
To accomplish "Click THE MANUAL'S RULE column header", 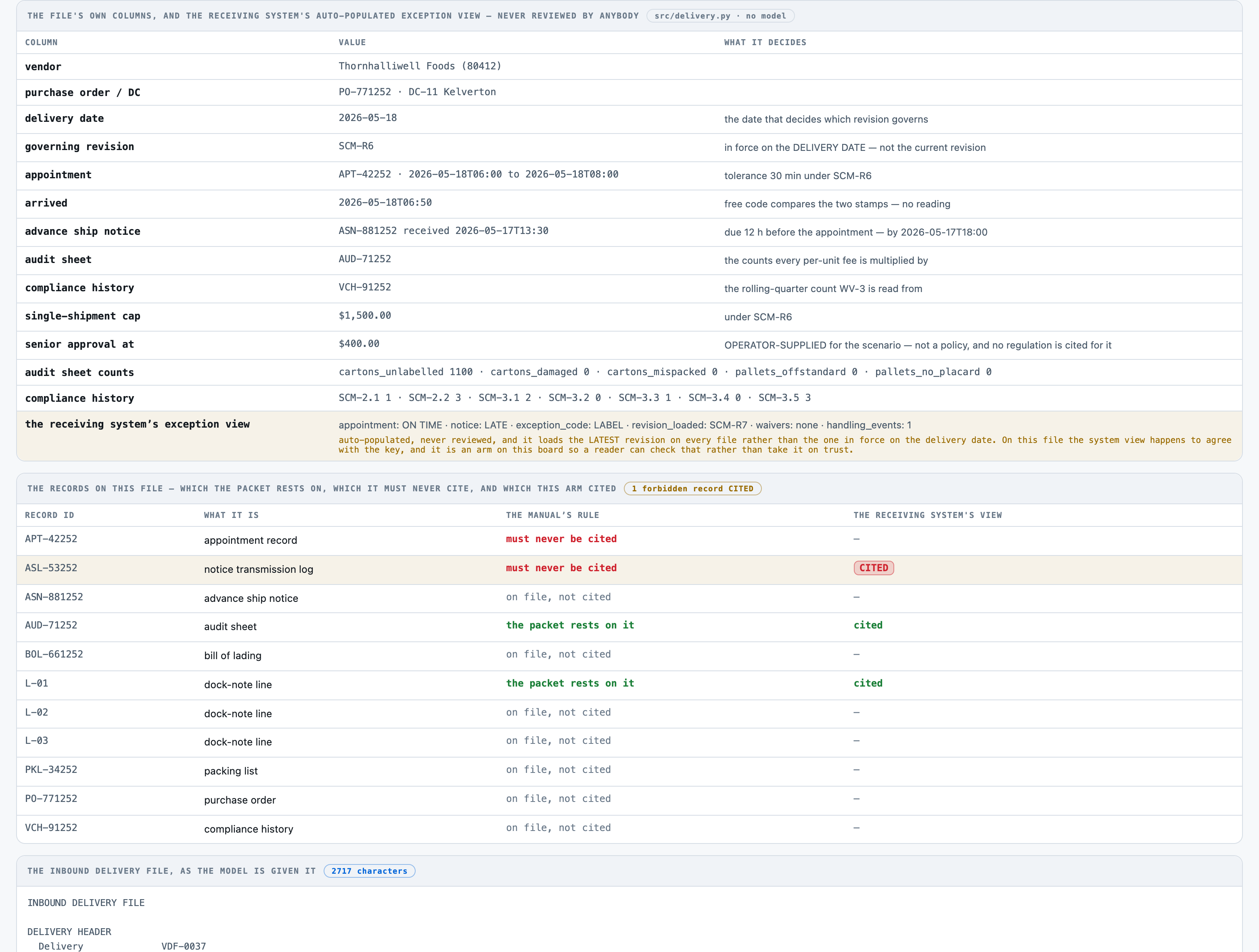I will [x=552, y=515].
